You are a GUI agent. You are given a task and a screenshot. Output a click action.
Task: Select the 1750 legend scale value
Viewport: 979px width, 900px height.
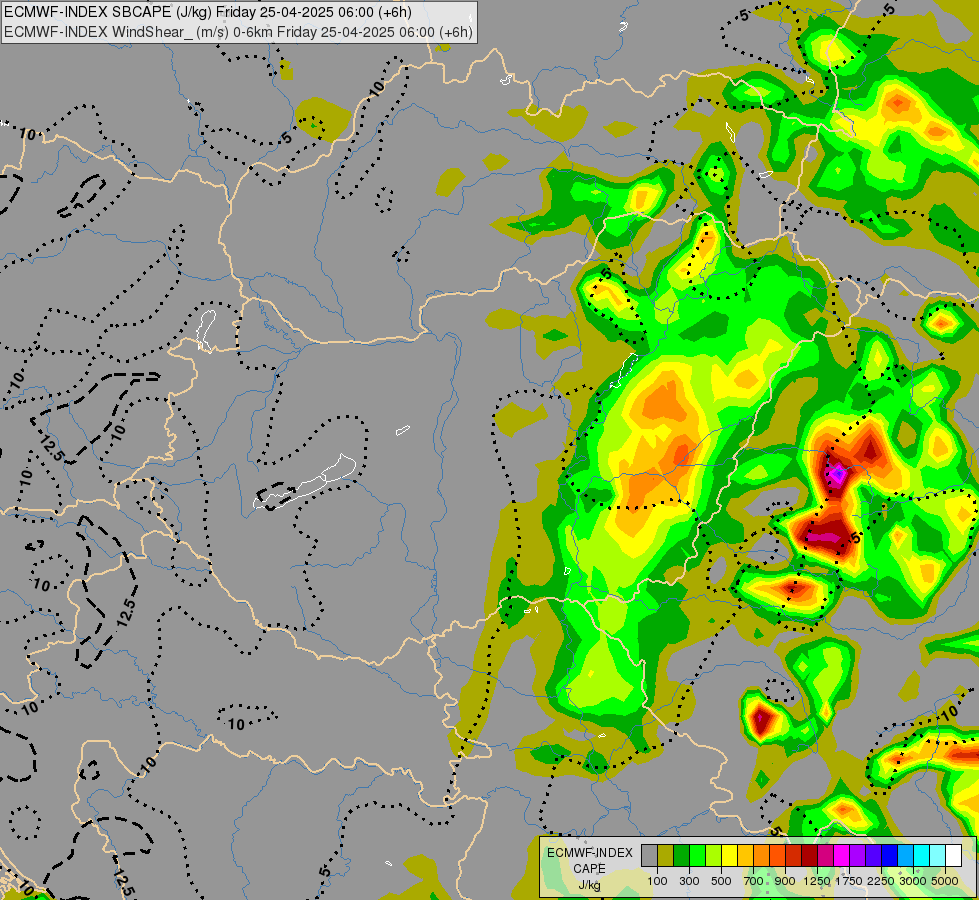[x=849, y=881]
